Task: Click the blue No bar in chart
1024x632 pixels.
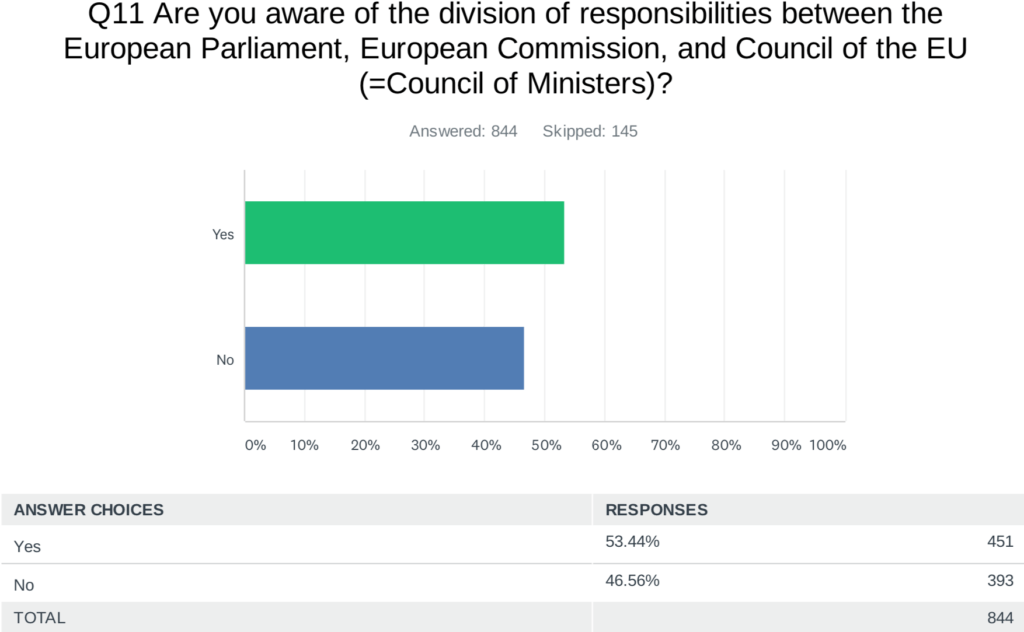Action: [384, 358]
